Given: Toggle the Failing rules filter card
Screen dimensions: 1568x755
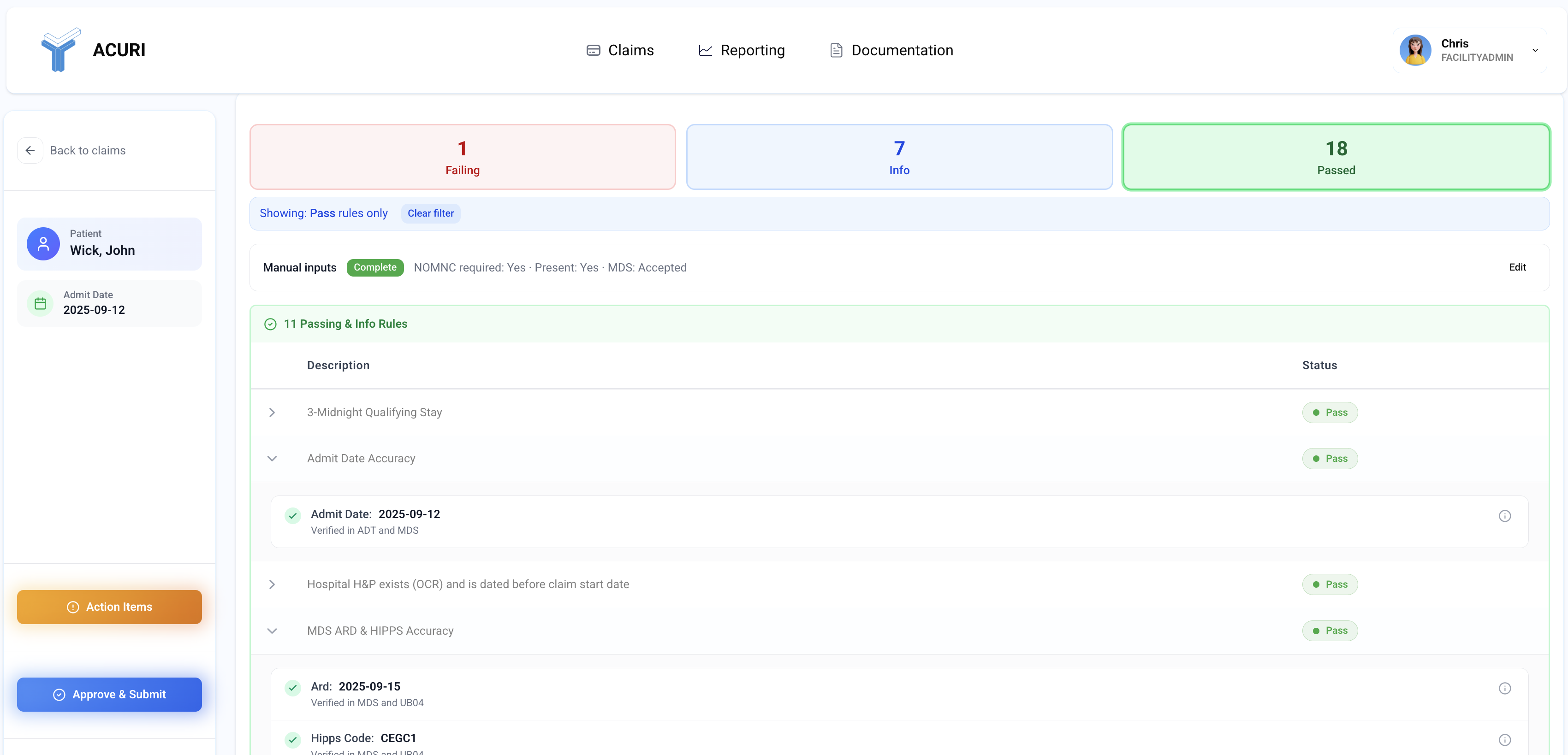Looking at the screenshot, I should [462, 157].
